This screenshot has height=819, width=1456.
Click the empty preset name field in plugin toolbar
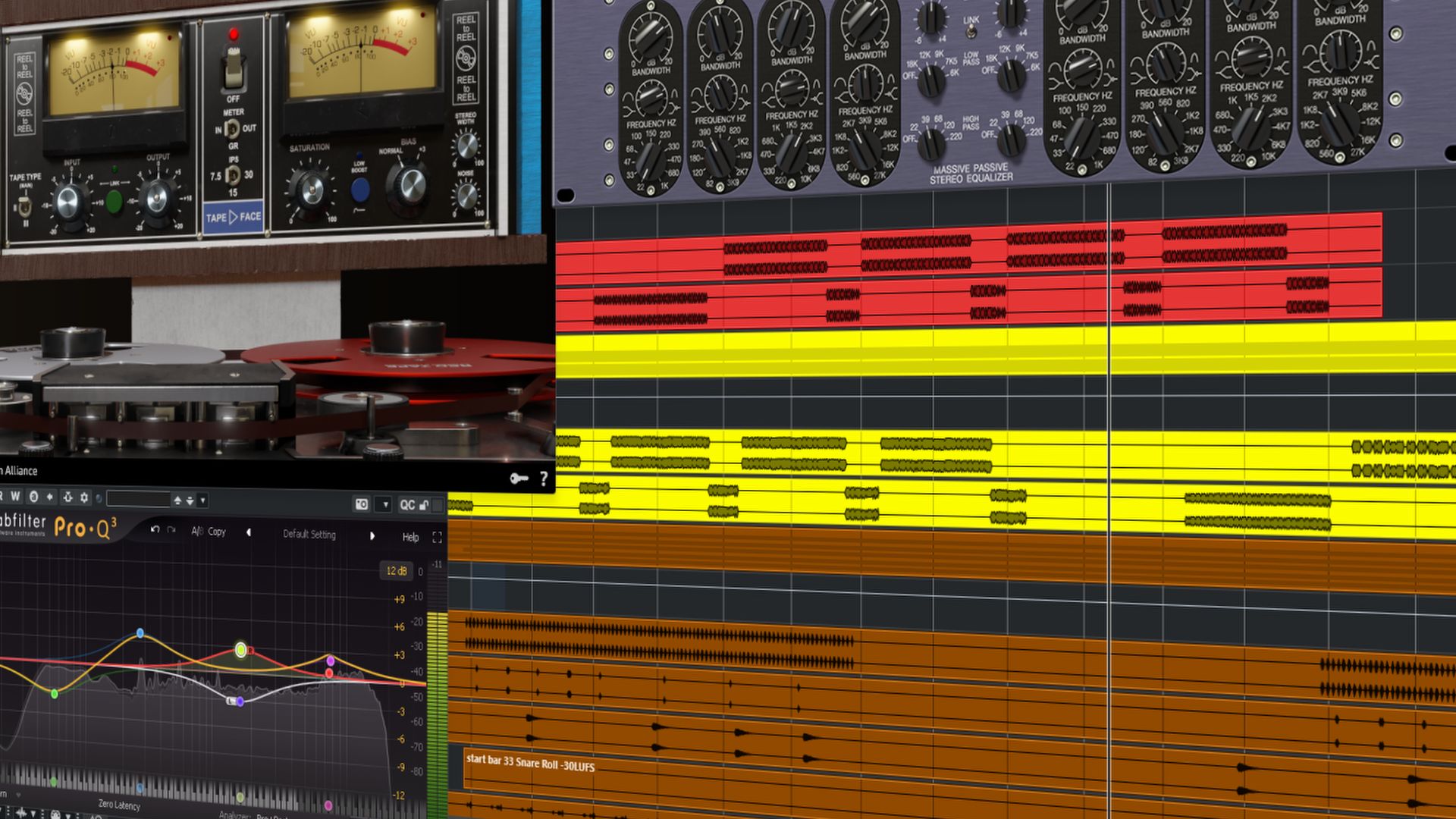pos(139,499)
